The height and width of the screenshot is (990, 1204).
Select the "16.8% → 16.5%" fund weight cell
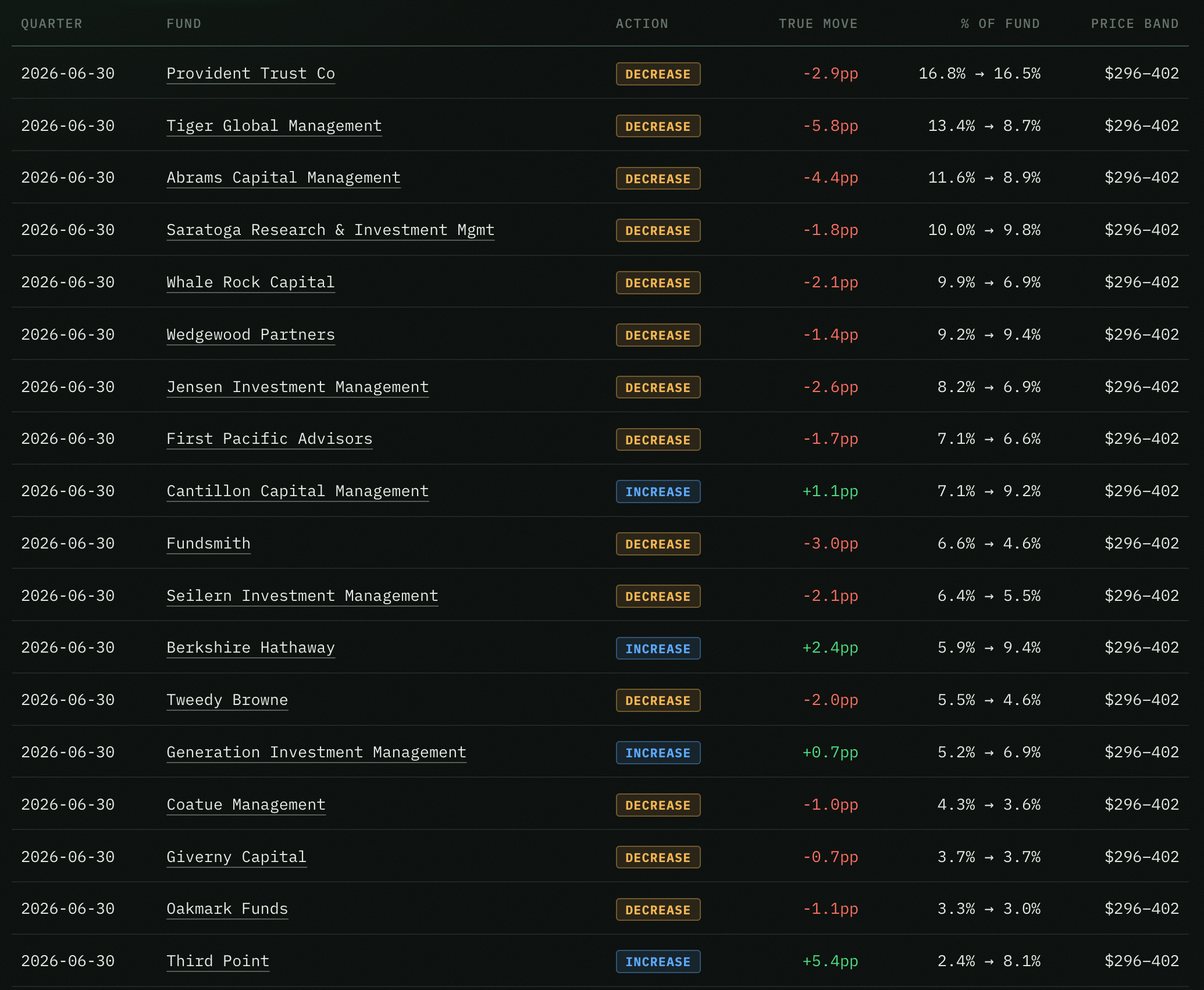(x=979, y=74)
